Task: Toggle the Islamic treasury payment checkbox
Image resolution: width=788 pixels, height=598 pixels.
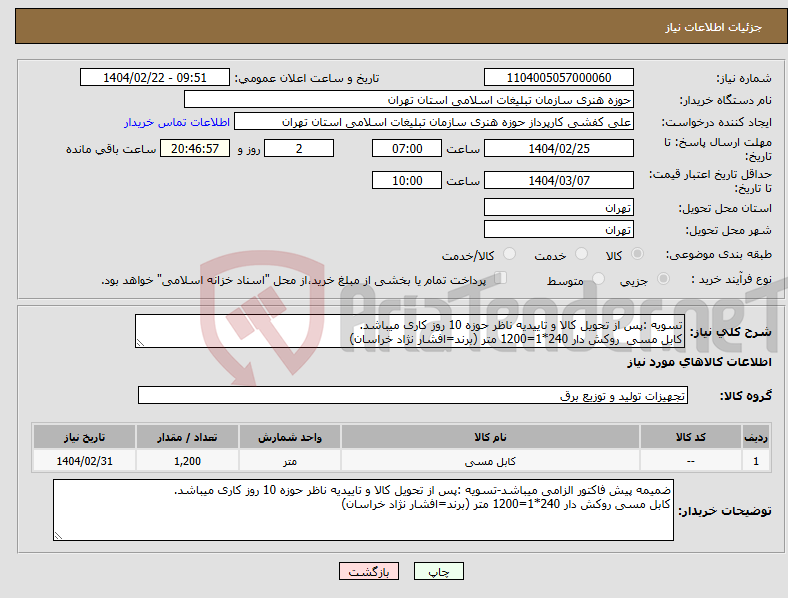Action: tap(500, 278)
